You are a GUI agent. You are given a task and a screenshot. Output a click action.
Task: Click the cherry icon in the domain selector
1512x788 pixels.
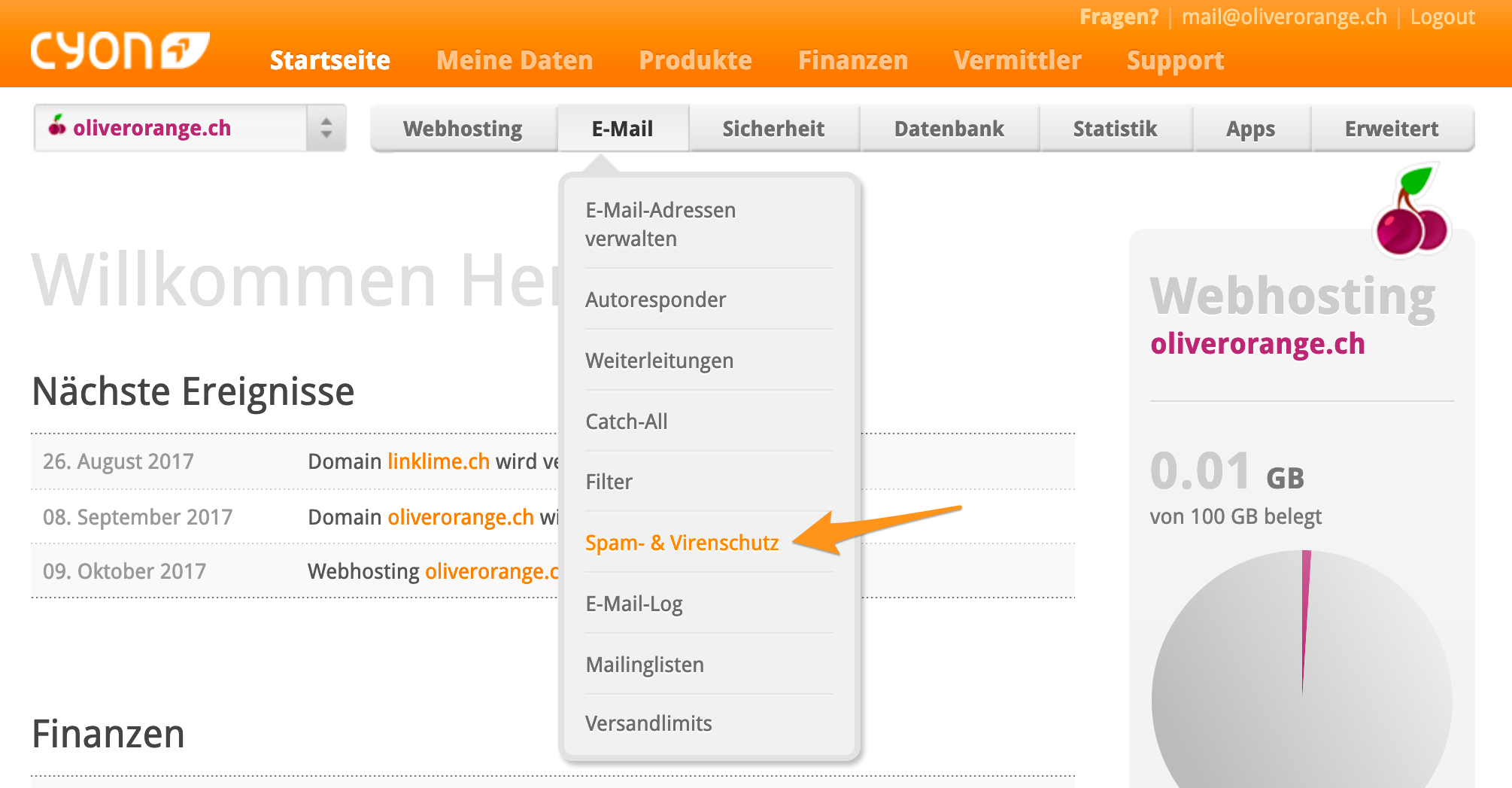[x=57, y=126]
